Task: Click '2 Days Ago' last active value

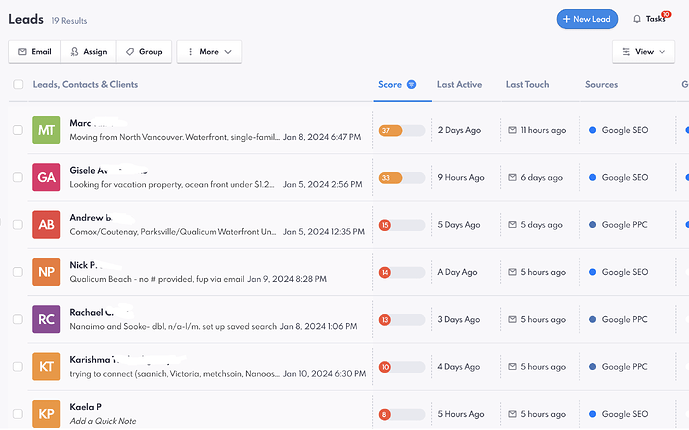Action: (459, 130)
